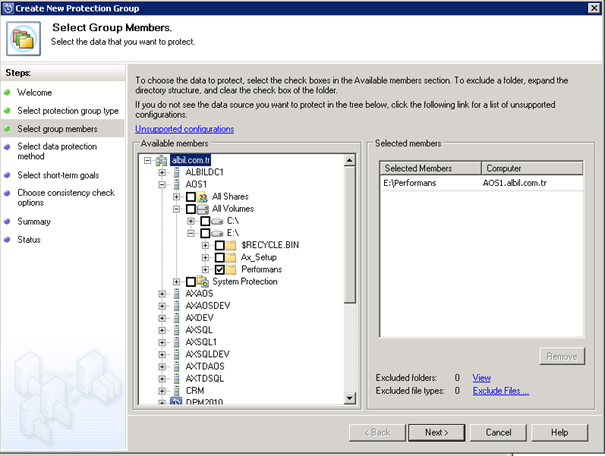
Task: Click the ALBILDC1 server icon
Action: click(x=176, y=172)
